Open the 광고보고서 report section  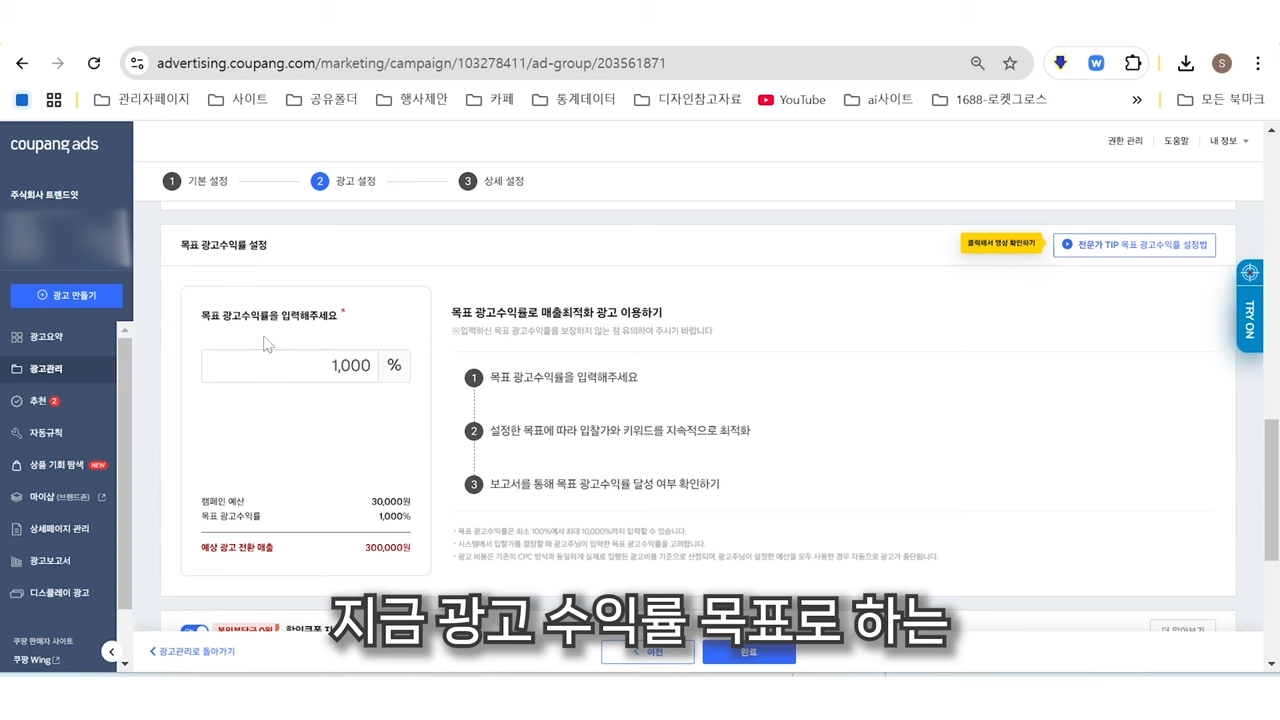click(49, 560)
